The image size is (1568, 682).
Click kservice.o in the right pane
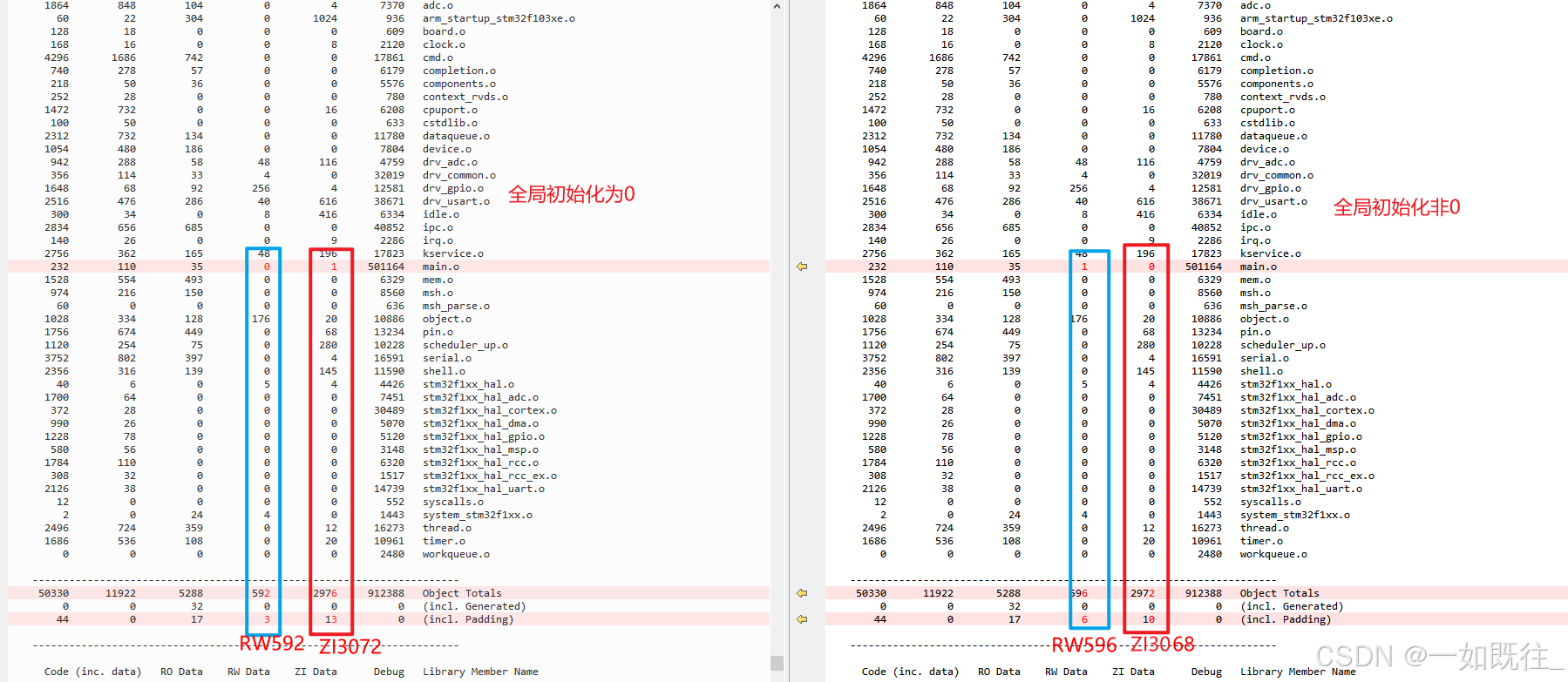point(1271,253)
